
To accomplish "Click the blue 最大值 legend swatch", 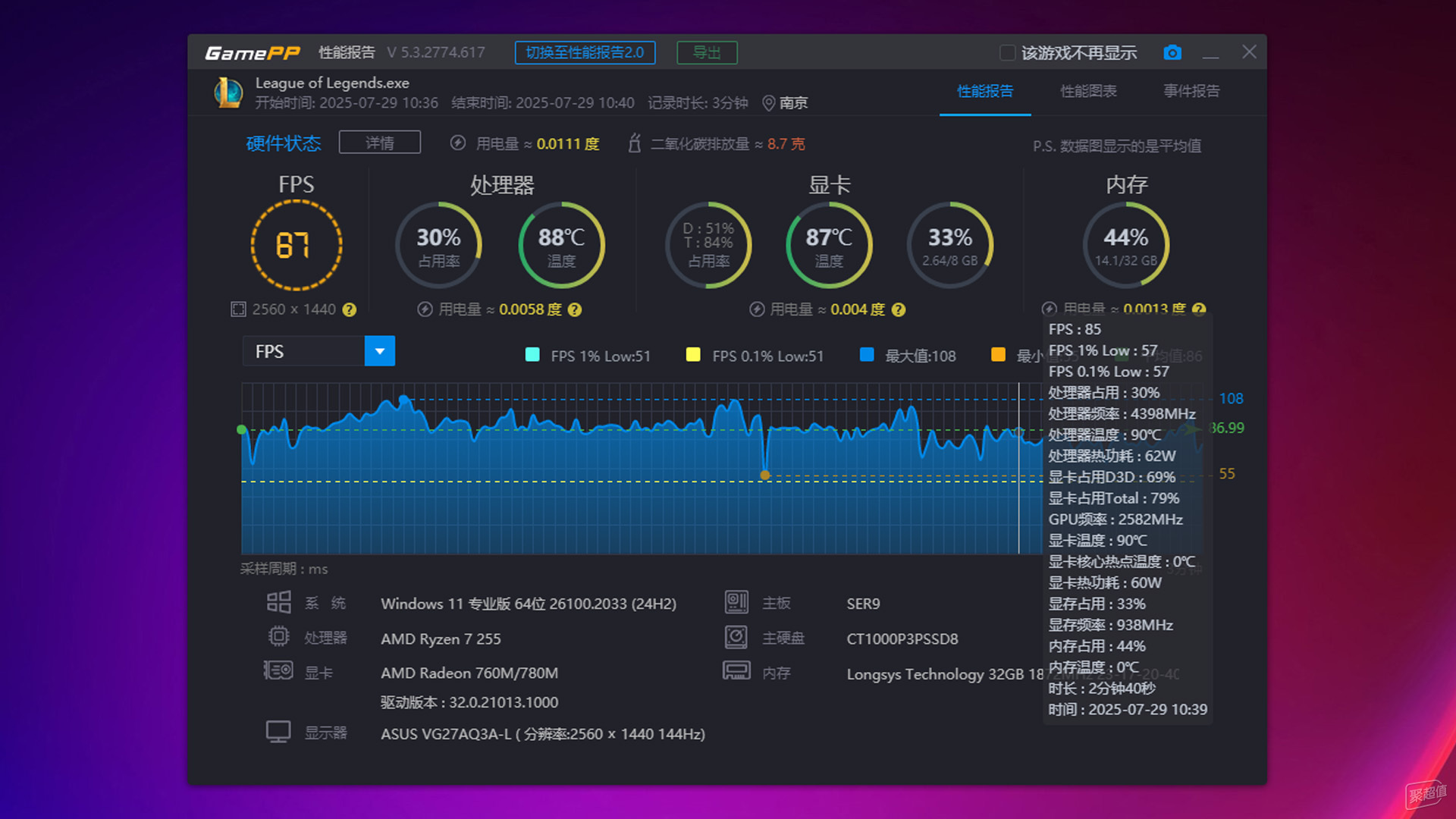I will [867, 355].
